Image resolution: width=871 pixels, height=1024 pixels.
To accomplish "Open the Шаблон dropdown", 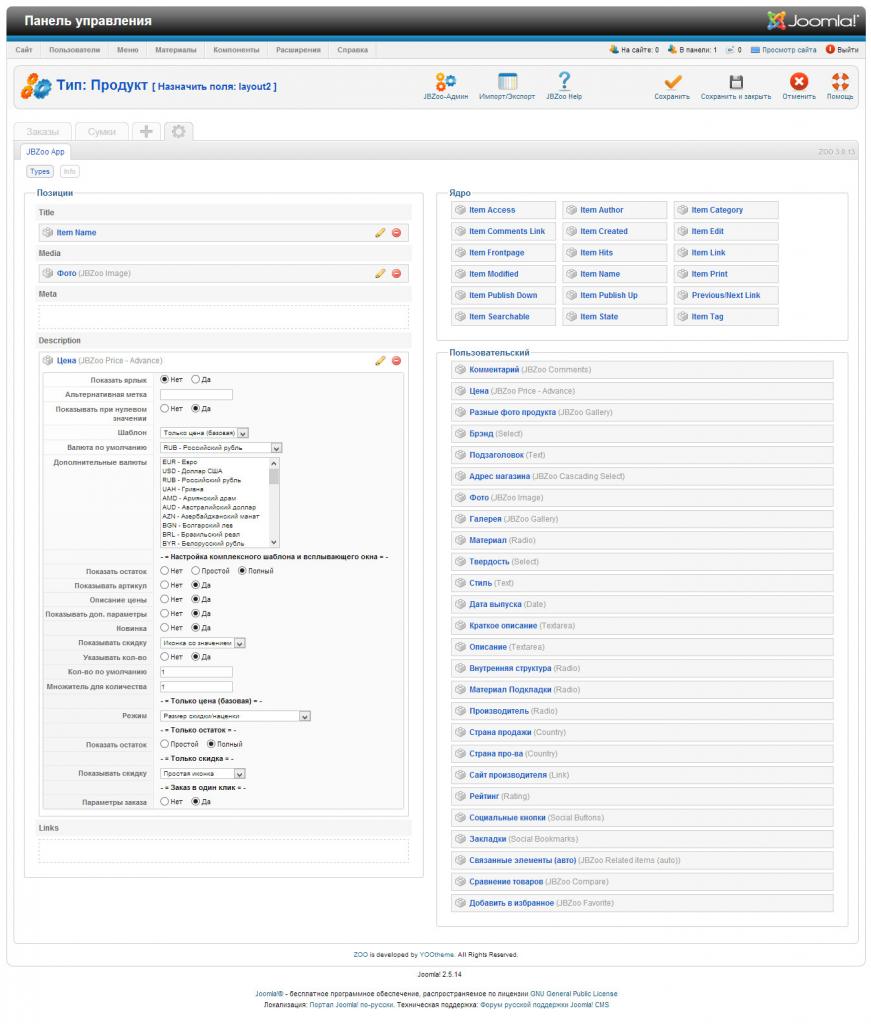I will point(204,432).
